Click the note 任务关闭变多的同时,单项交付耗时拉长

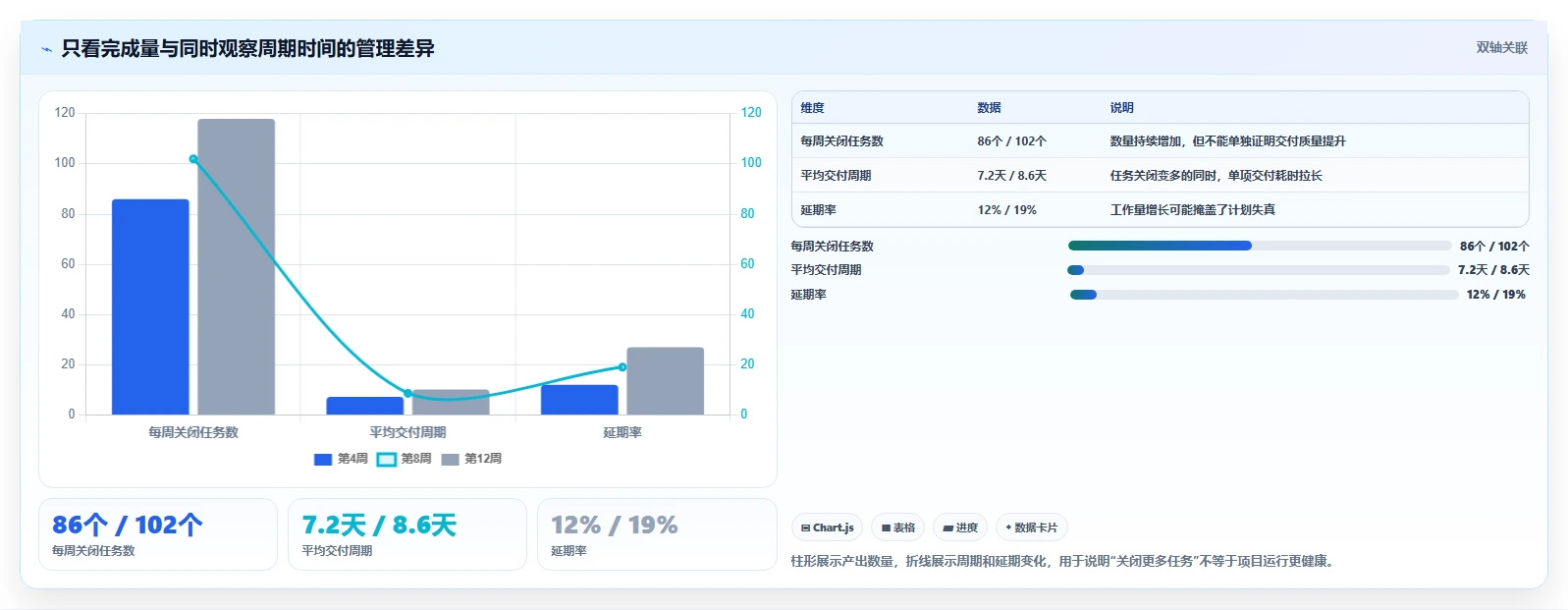tap(1216, 176)
